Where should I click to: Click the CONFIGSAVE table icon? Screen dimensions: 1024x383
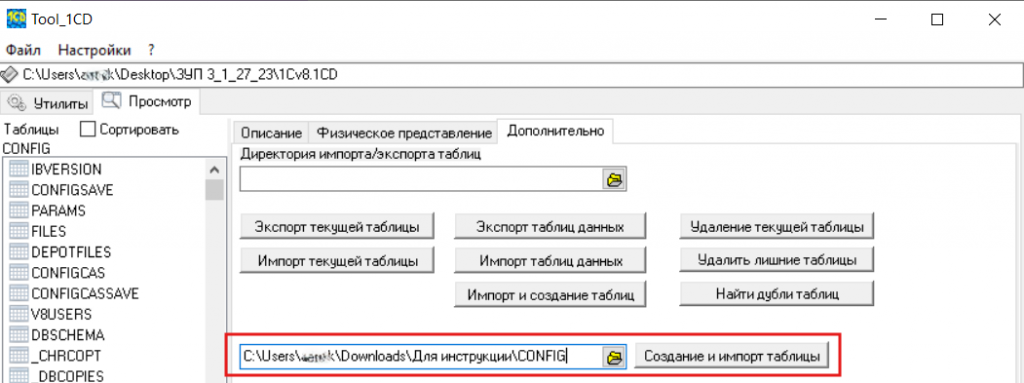(x=19, y=190)
